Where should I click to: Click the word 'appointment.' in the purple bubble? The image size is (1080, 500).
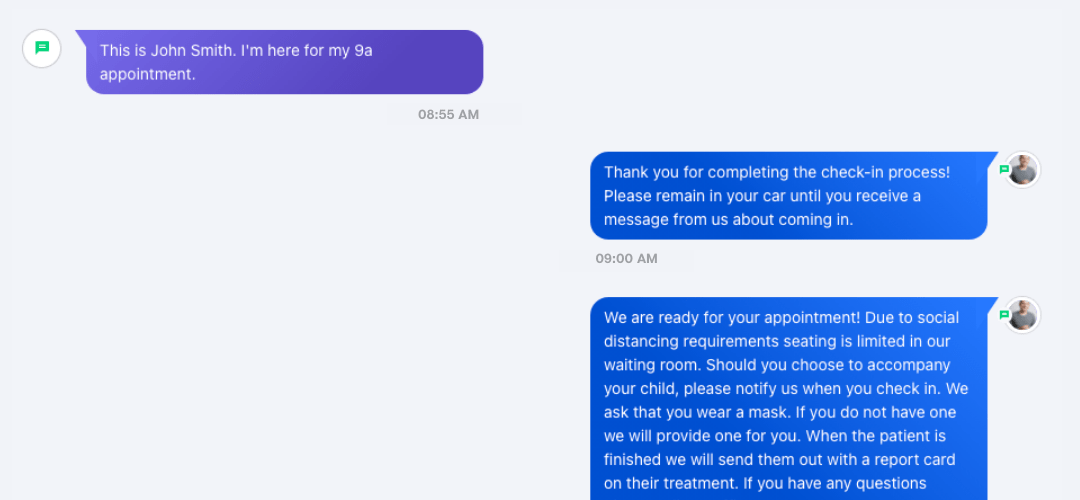[148, 74]
